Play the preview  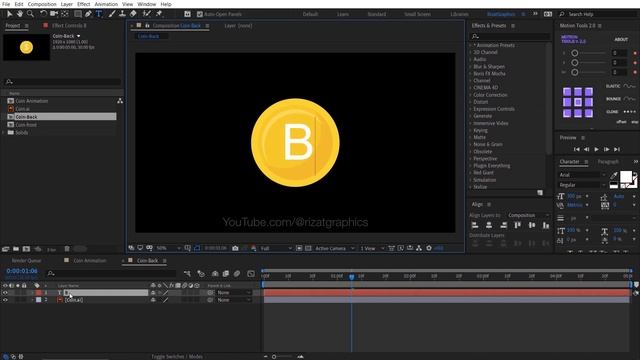tap(596, 149)
